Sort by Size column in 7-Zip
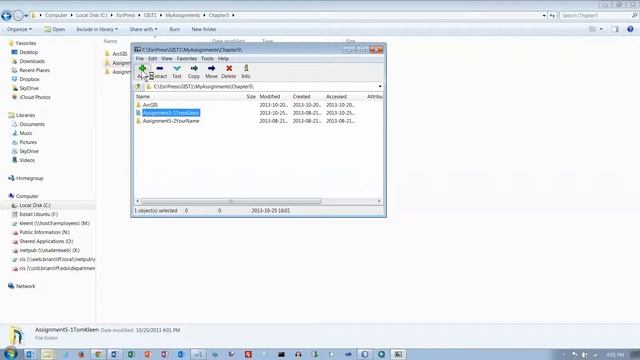This screenshot has height=360, width=640. coord(251,97)
